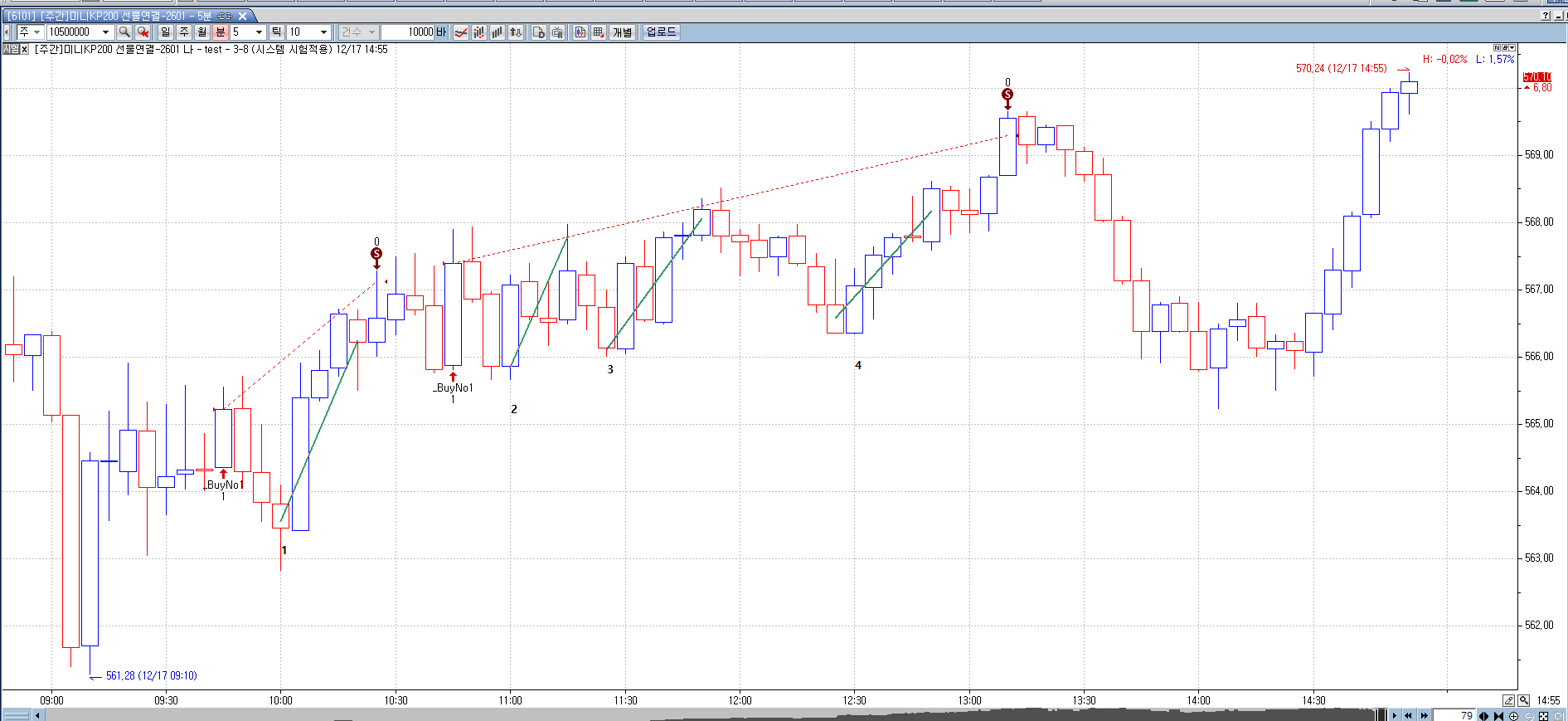Expand the minute interval dropdown showing 5

pos(259,32)
